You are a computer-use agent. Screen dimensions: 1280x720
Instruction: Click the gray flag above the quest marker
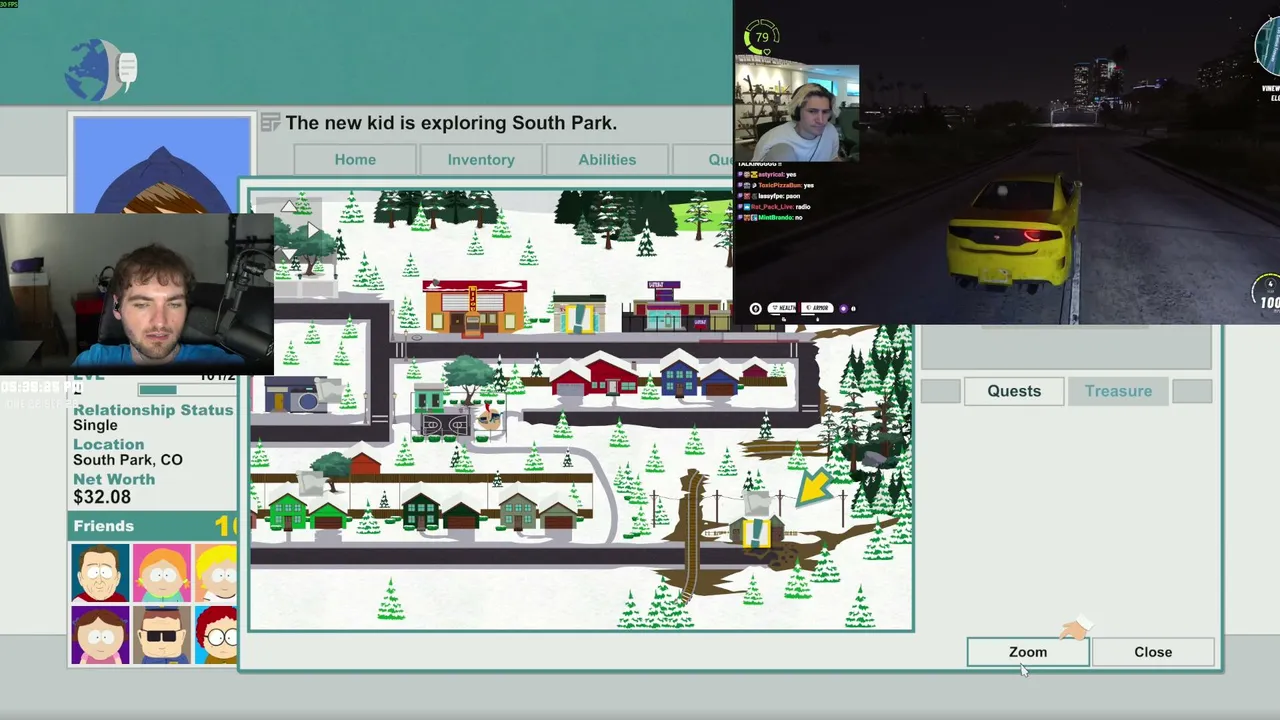(757, 503)
